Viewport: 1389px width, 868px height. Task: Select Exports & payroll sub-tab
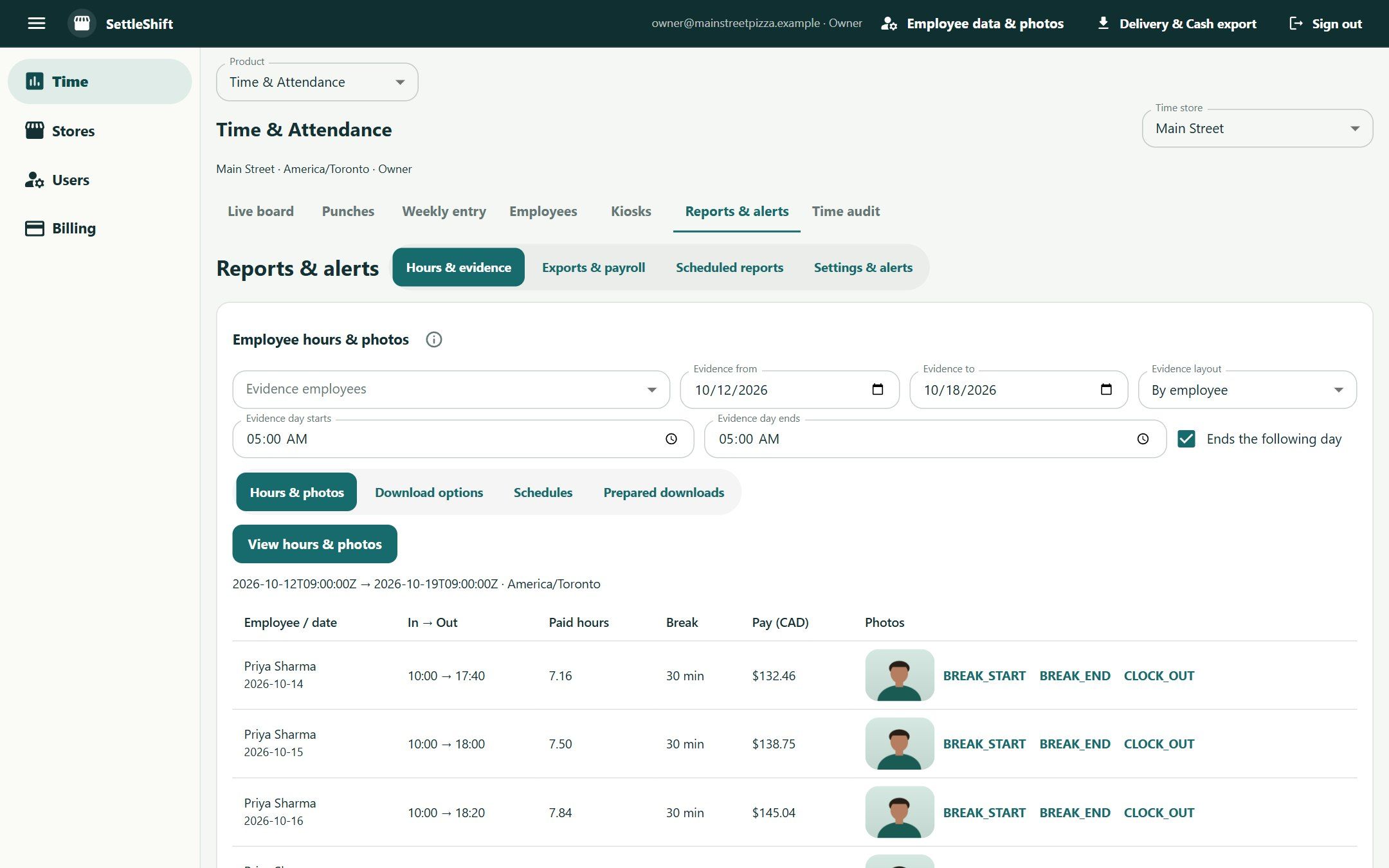click(594, 267)
